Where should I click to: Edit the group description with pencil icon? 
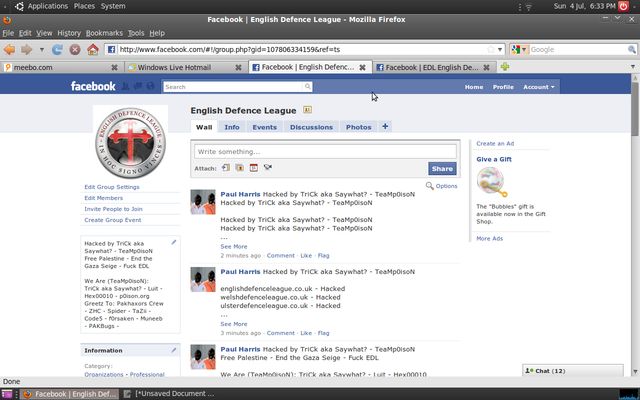pyautogui.click(x=174, y=242)
